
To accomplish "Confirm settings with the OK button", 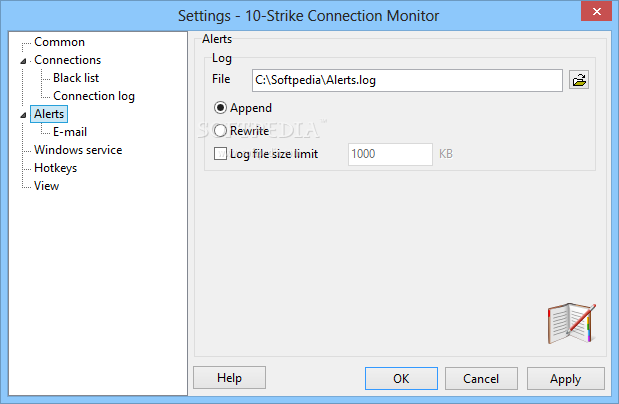I will coord(401,379).
